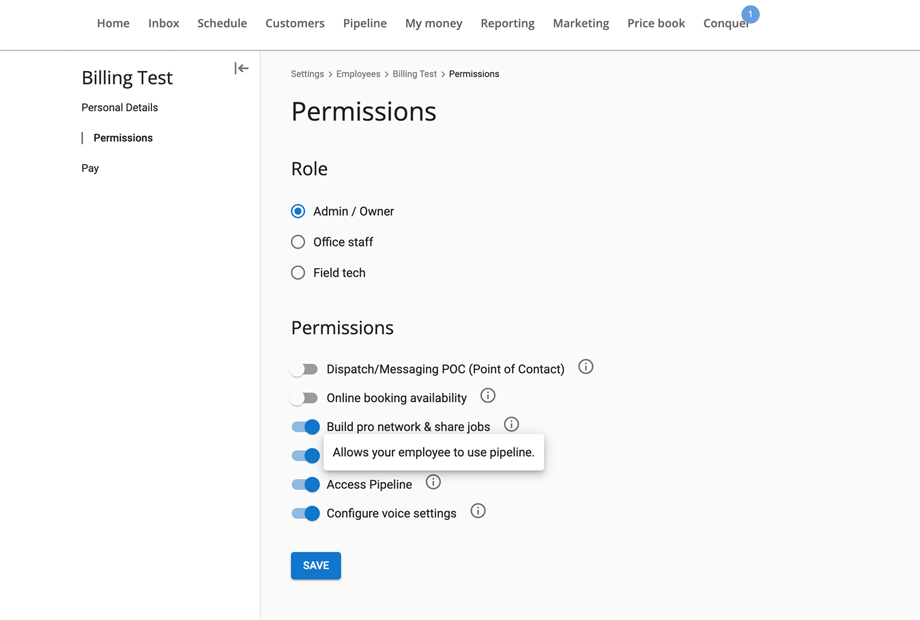The width and height of the screenshot is (920, 620).
Task: Select the Office staff role
Action: tap(298, 242)
